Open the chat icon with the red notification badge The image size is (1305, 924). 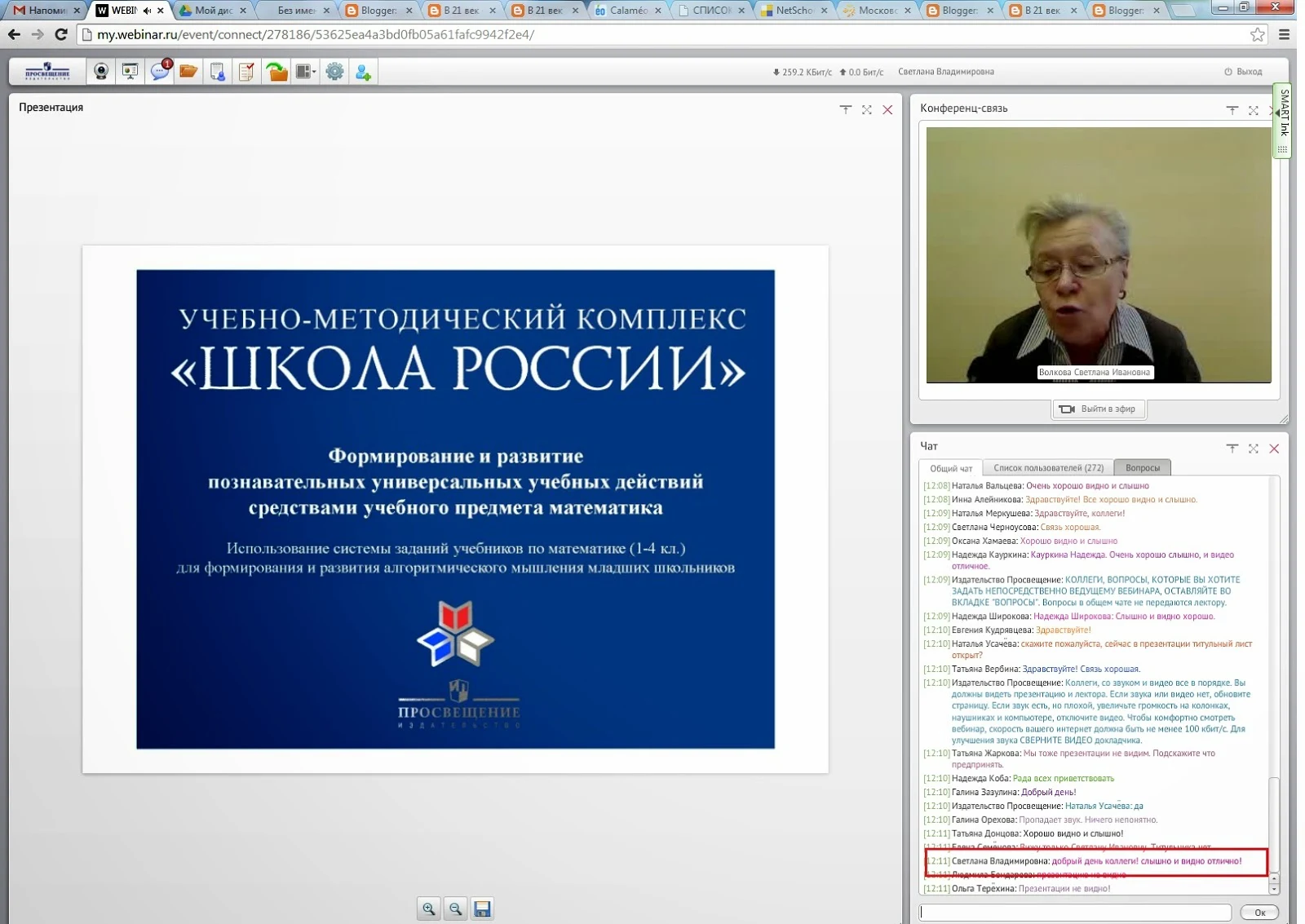coord(160,71)
